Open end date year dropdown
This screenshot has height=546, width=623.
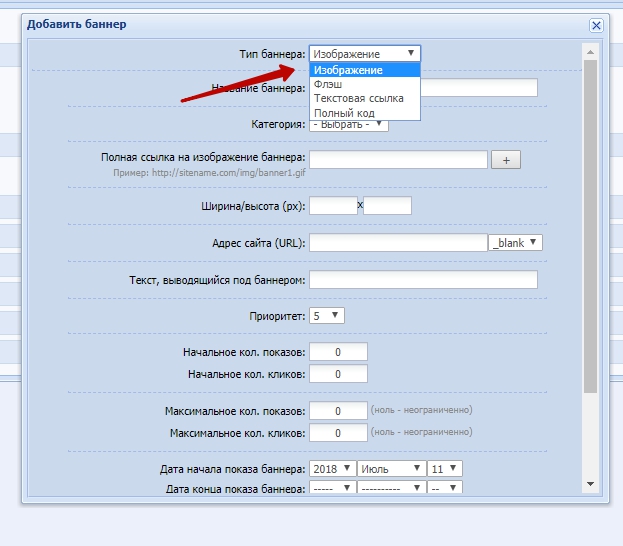[x=333, y=488]
